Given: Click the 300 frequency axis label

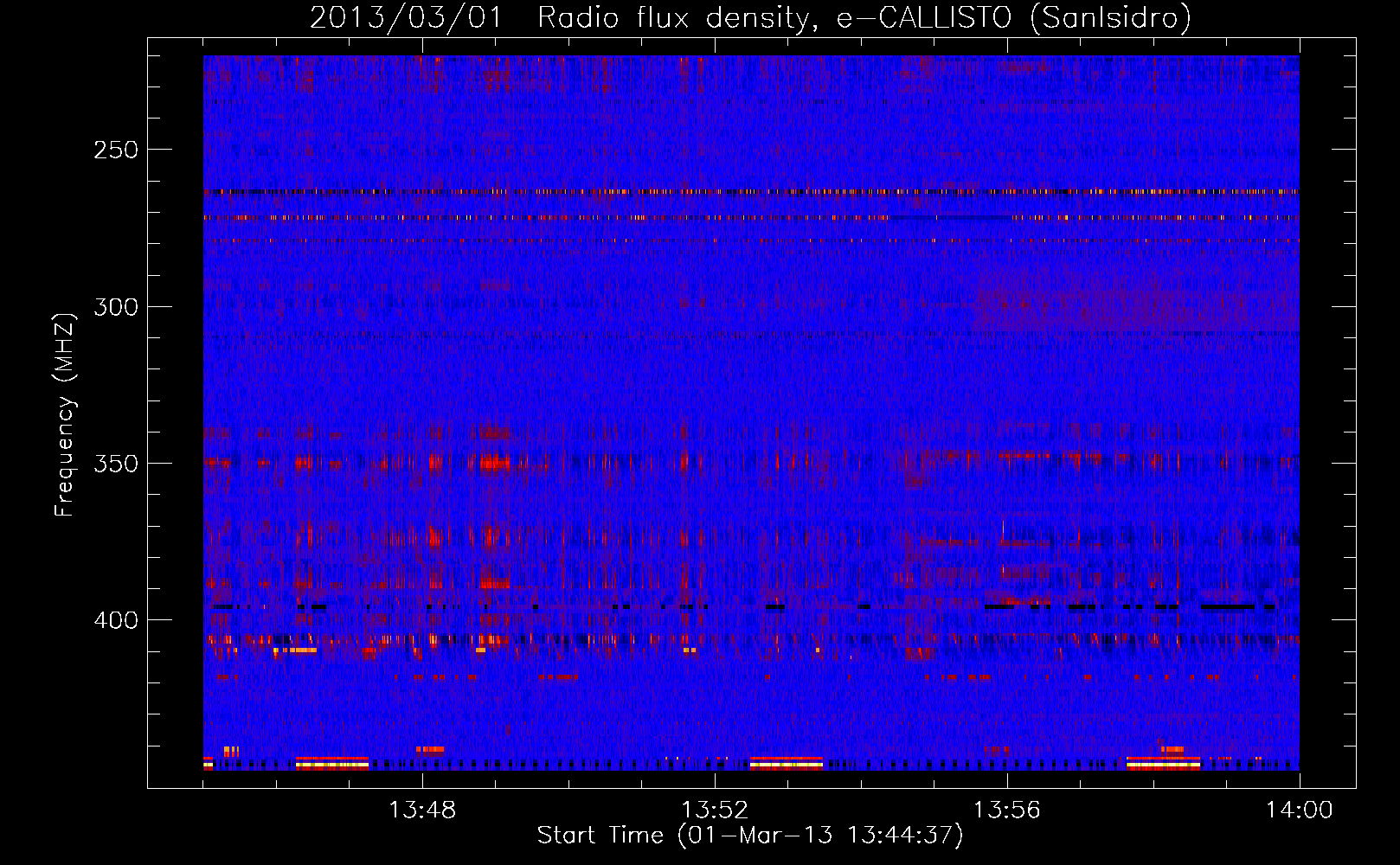Looking at the screenshot, I should tap(115, 307).
